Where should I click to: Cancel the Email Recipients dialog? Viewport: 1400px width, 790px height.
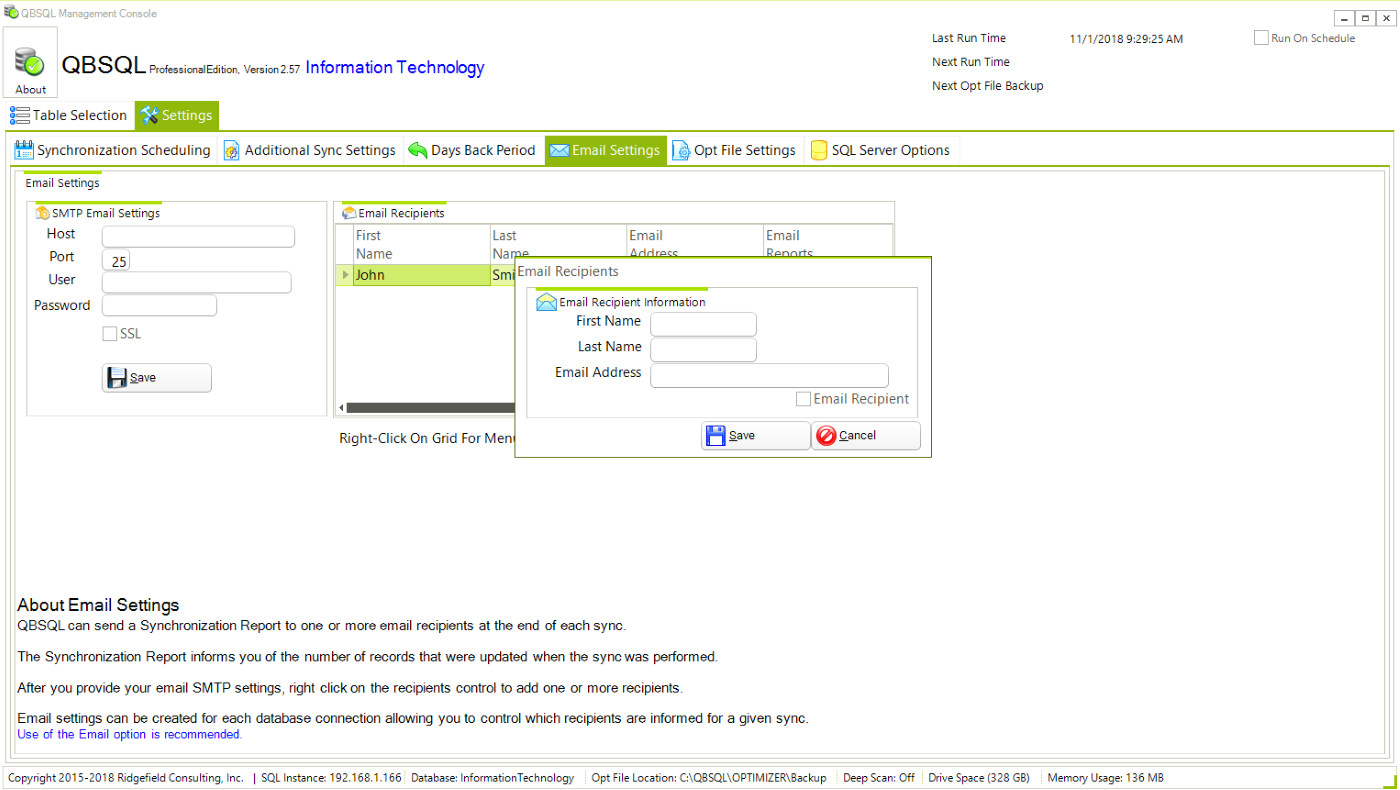coord(866,436)
